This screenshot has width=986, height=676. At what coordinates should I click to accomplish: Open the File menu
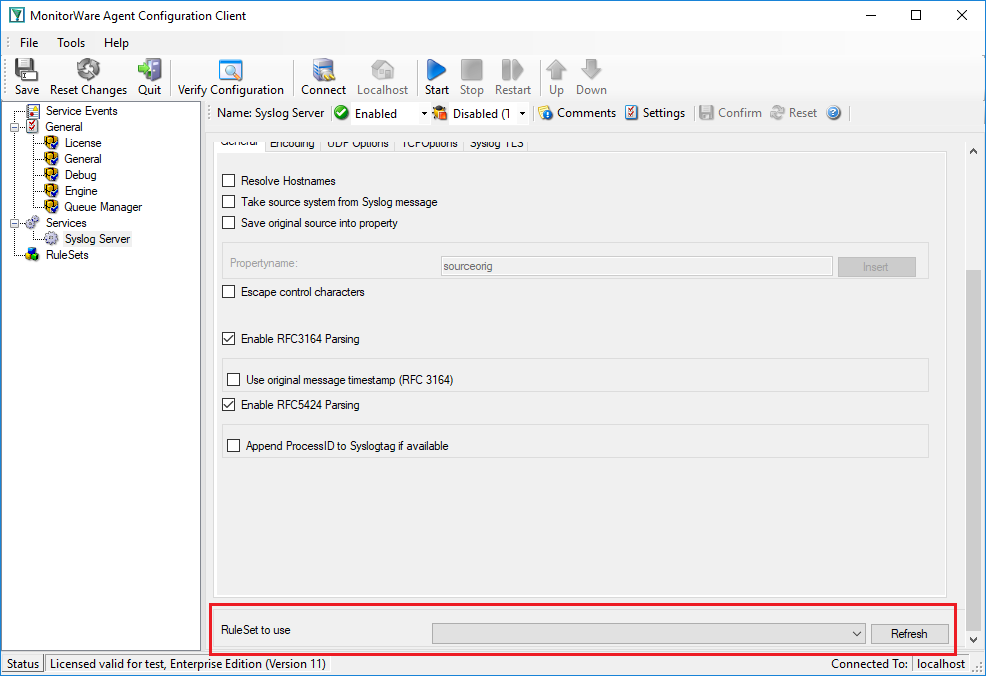[x=29, y=43]
